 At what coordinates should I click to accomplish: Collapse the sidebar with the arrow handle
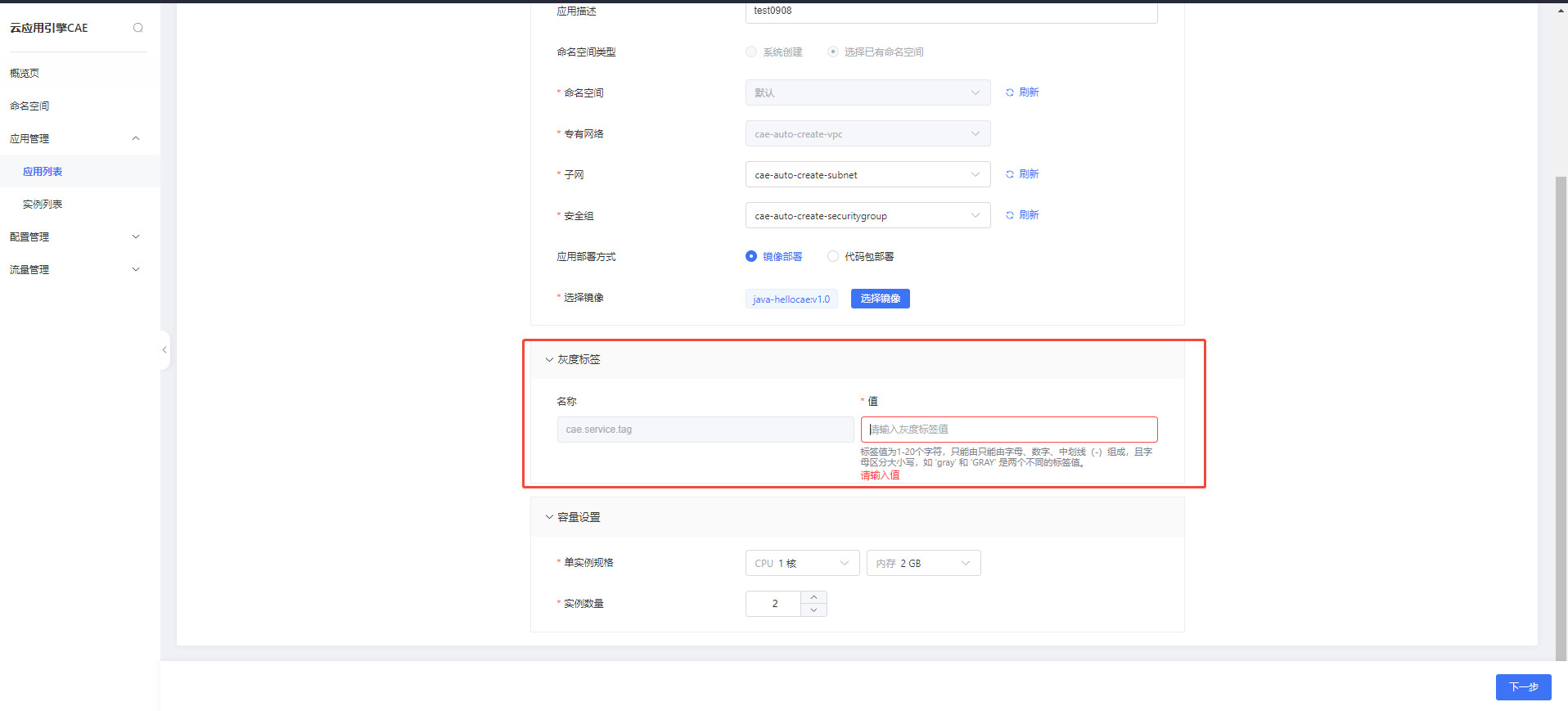(164, 350)
